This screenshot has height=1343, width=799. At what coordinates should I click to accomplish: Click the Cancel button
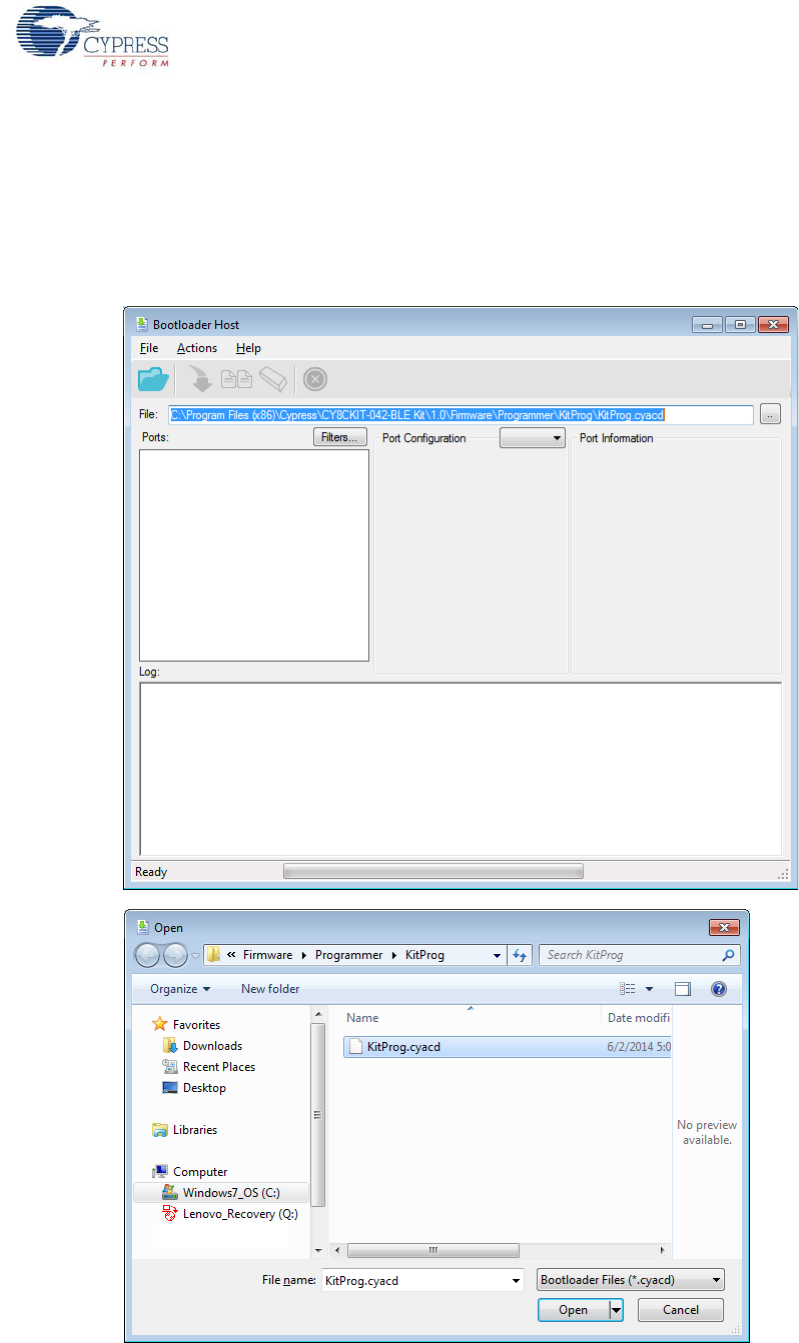[681, 1310]
